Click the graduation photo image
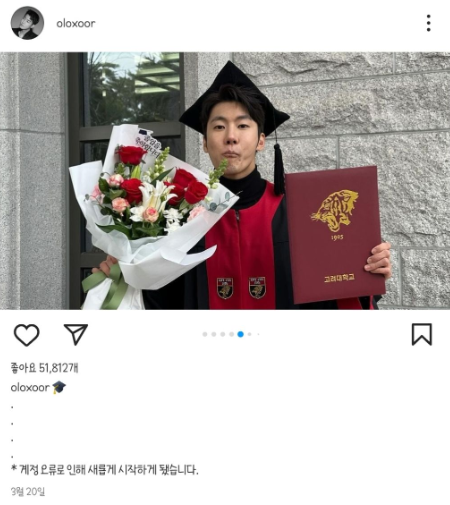450x505 pixels. coord(225,181)
